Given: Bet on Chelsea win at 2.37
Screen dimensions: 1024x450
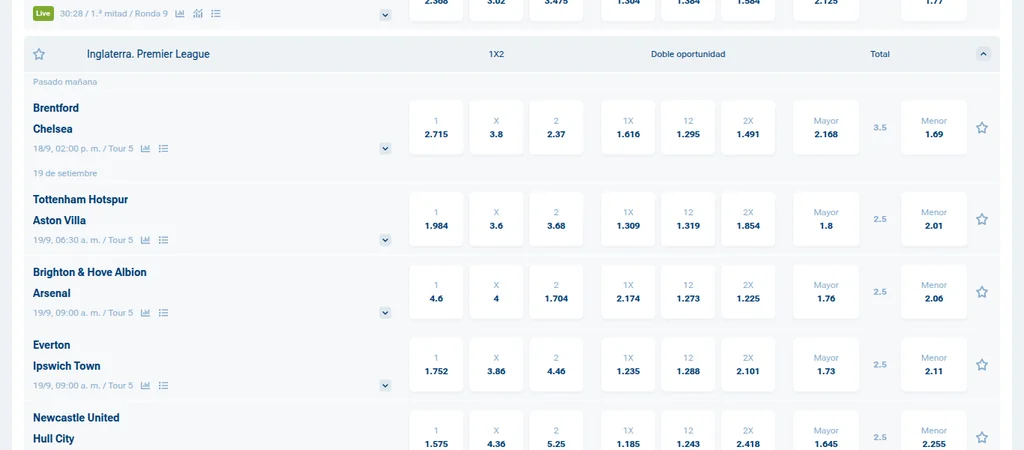Looking at the screenshot, I should [x=556, y=127].
